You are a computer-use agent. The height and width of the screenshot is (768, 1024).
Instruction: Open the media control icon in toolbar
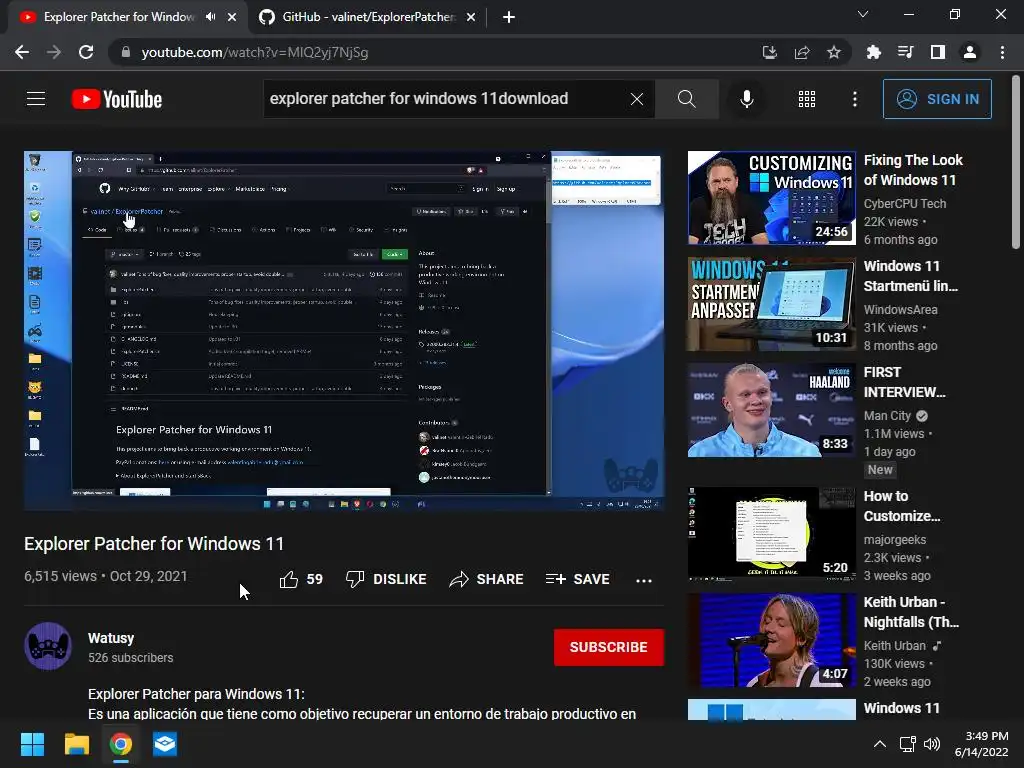click(906, 52)
